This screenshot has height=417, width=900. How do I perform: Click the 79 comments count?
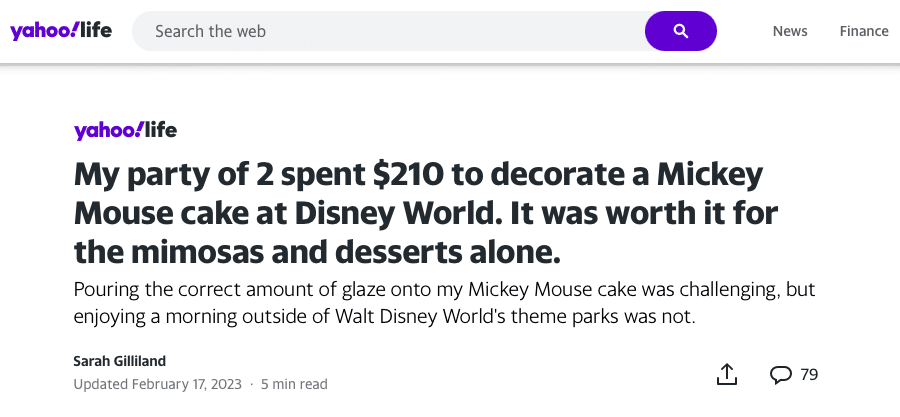point(809,375)
